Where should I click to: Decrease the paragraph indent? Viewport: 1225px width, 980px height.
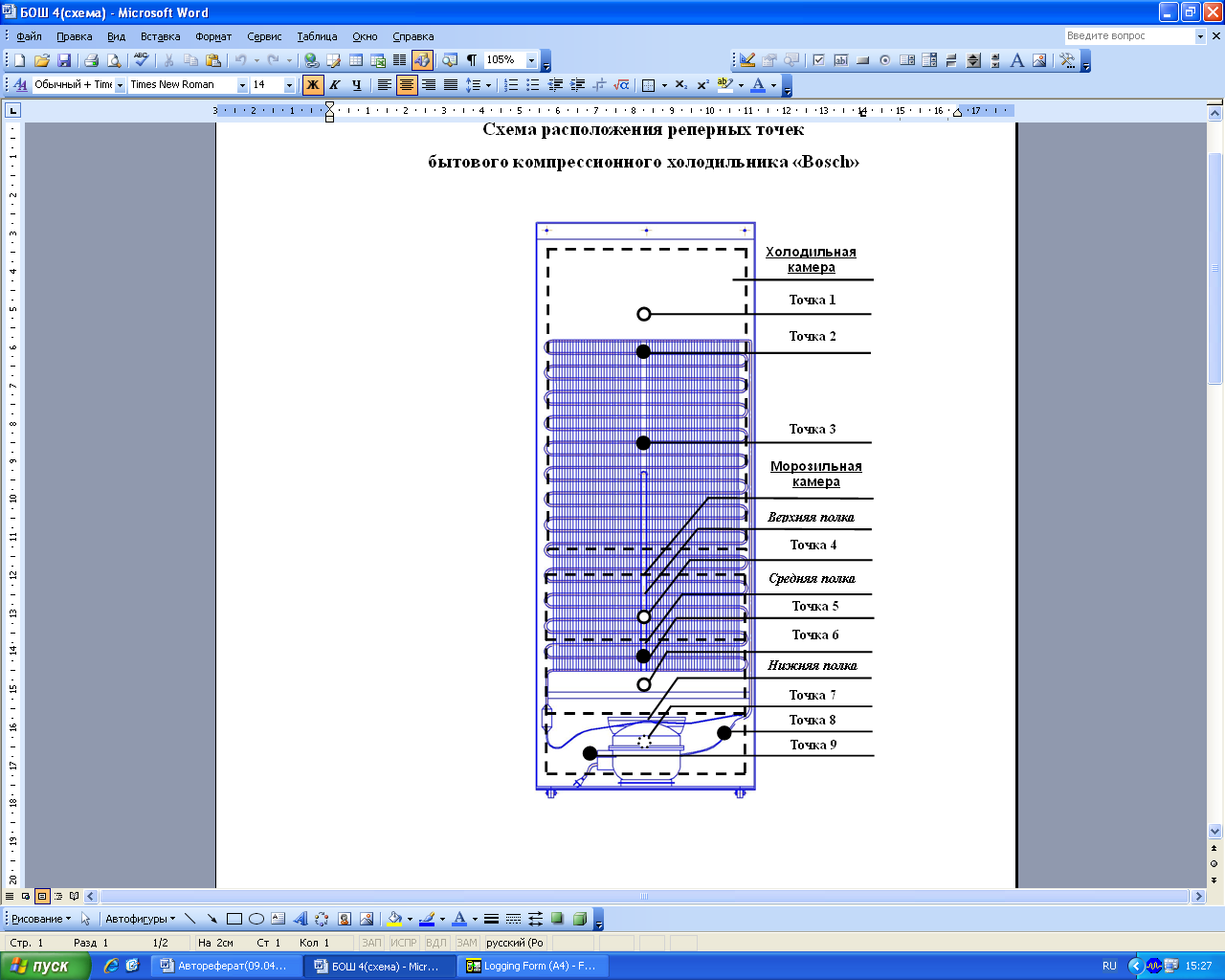pyautogui.click(x=555, y=85)
